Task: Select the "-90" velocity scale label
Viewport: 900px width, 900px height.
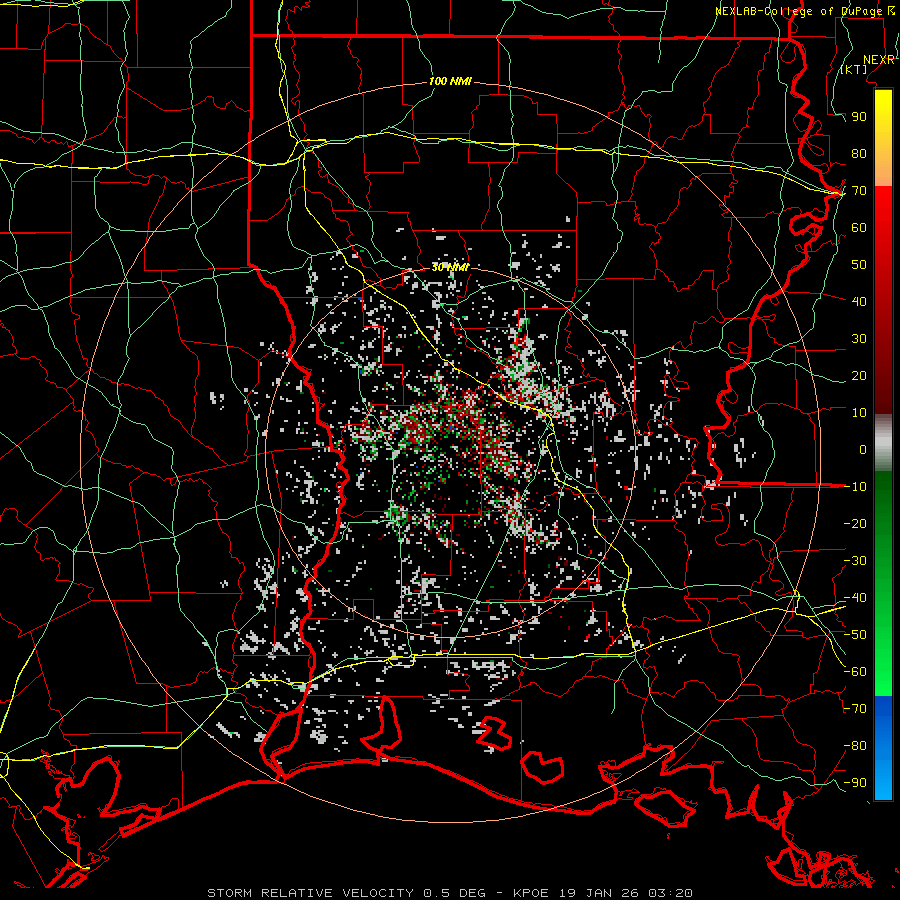Action: coord(855,783)
